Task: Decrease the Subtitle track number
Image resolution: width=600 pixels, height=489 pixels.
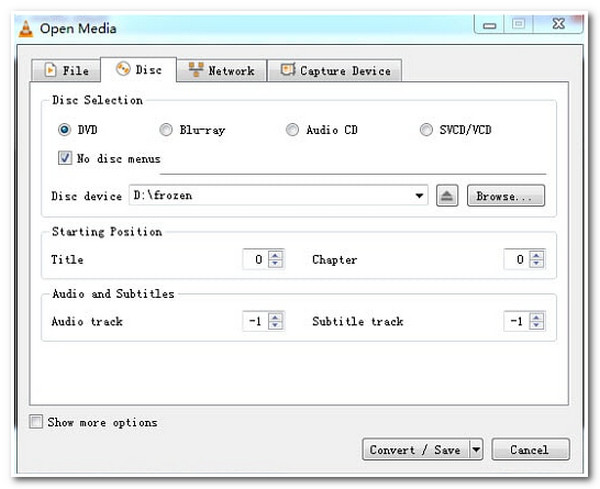Action: [x=536, y=326]
